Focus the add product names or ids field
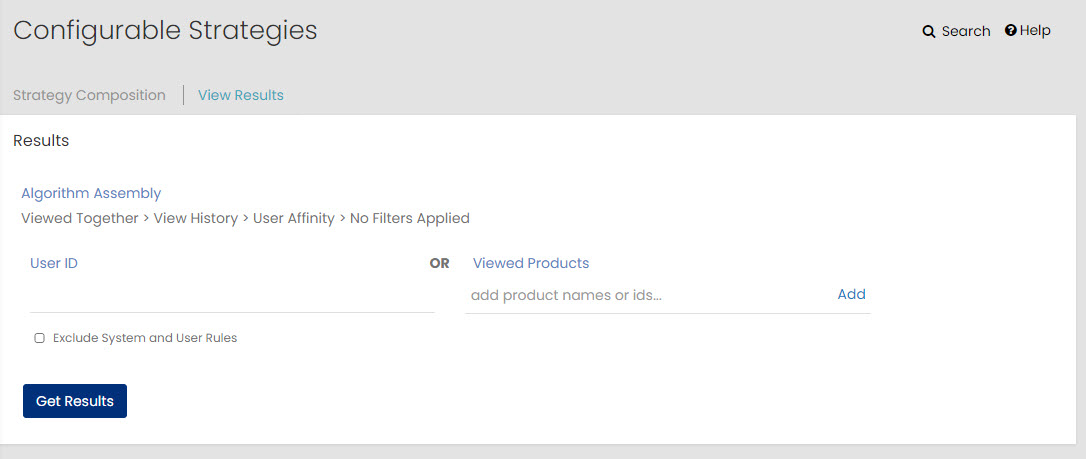1086x459 pixels. (648, 296)
